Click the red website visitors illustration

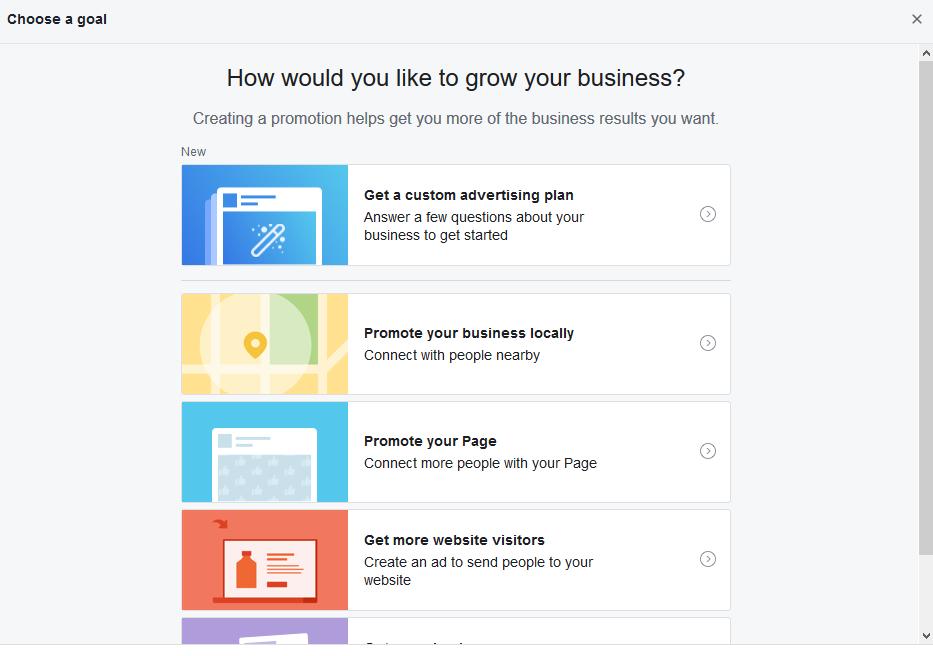click(264, 559)
